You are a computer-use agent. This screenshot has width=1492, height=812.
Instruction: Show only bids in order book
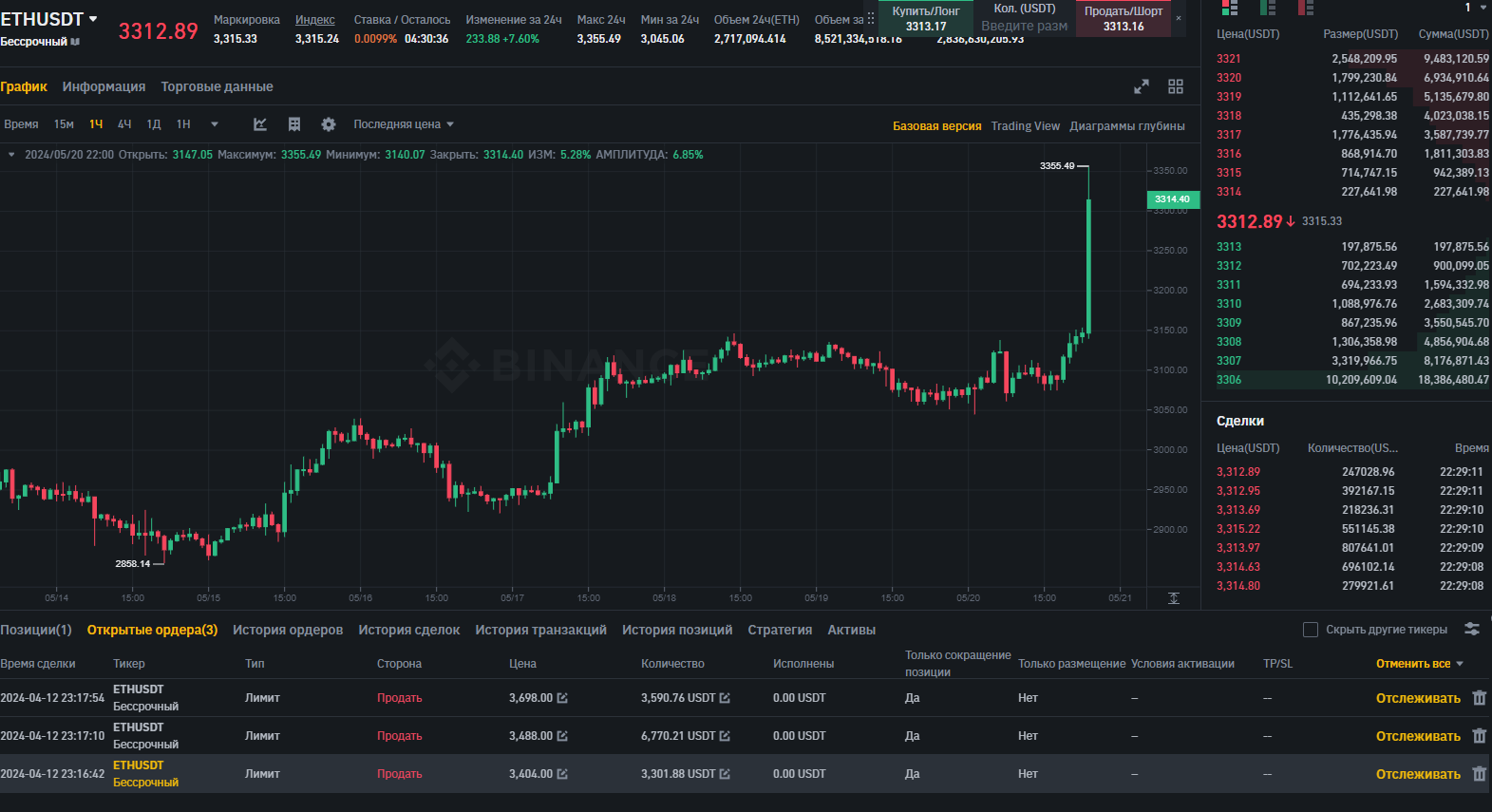click(x=1268, y=8)
